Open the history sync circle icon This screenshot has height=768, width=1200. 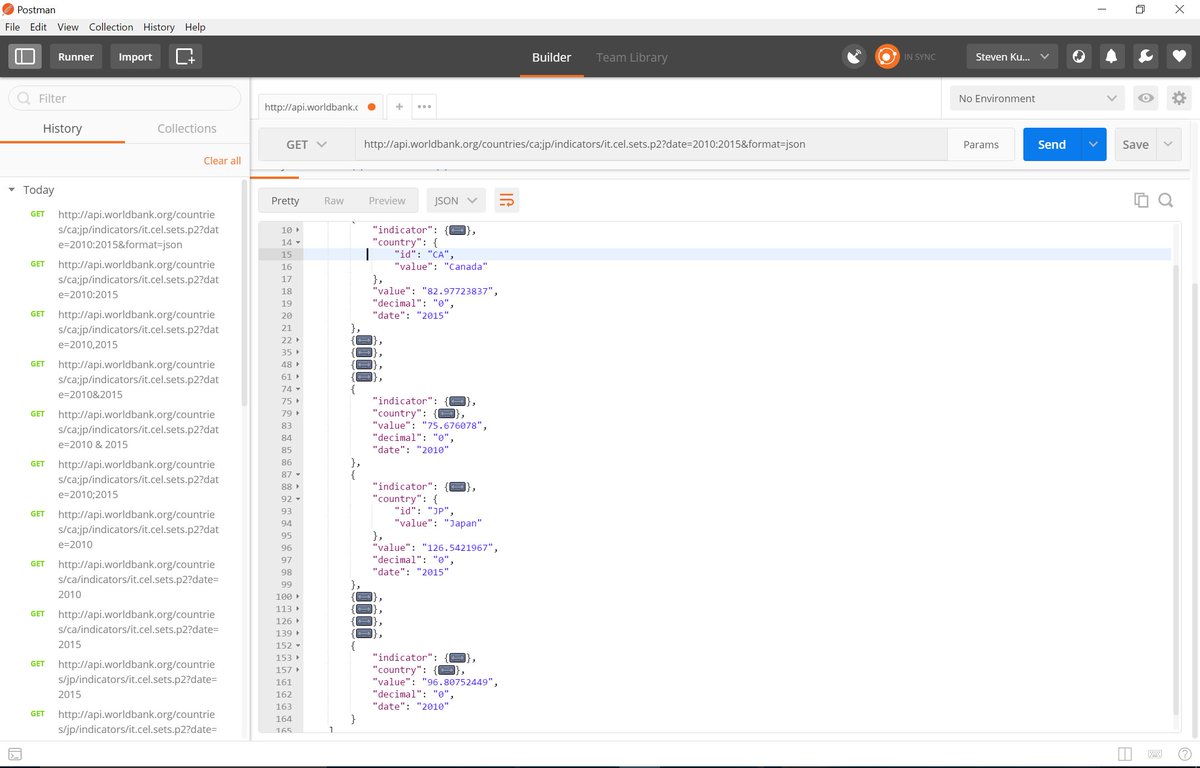tap(1079, 57)
